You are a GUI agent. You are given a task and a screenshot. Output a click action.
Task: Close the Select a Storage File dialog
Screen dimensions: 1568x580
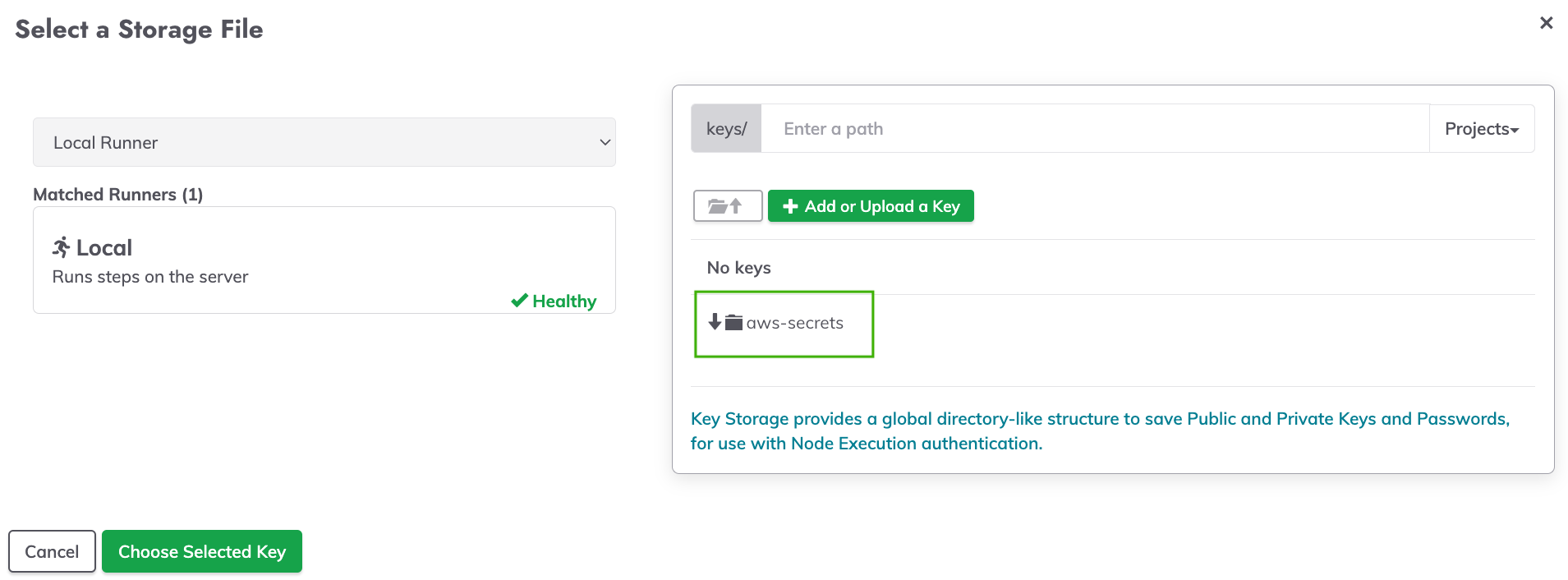coord(1546,23)
